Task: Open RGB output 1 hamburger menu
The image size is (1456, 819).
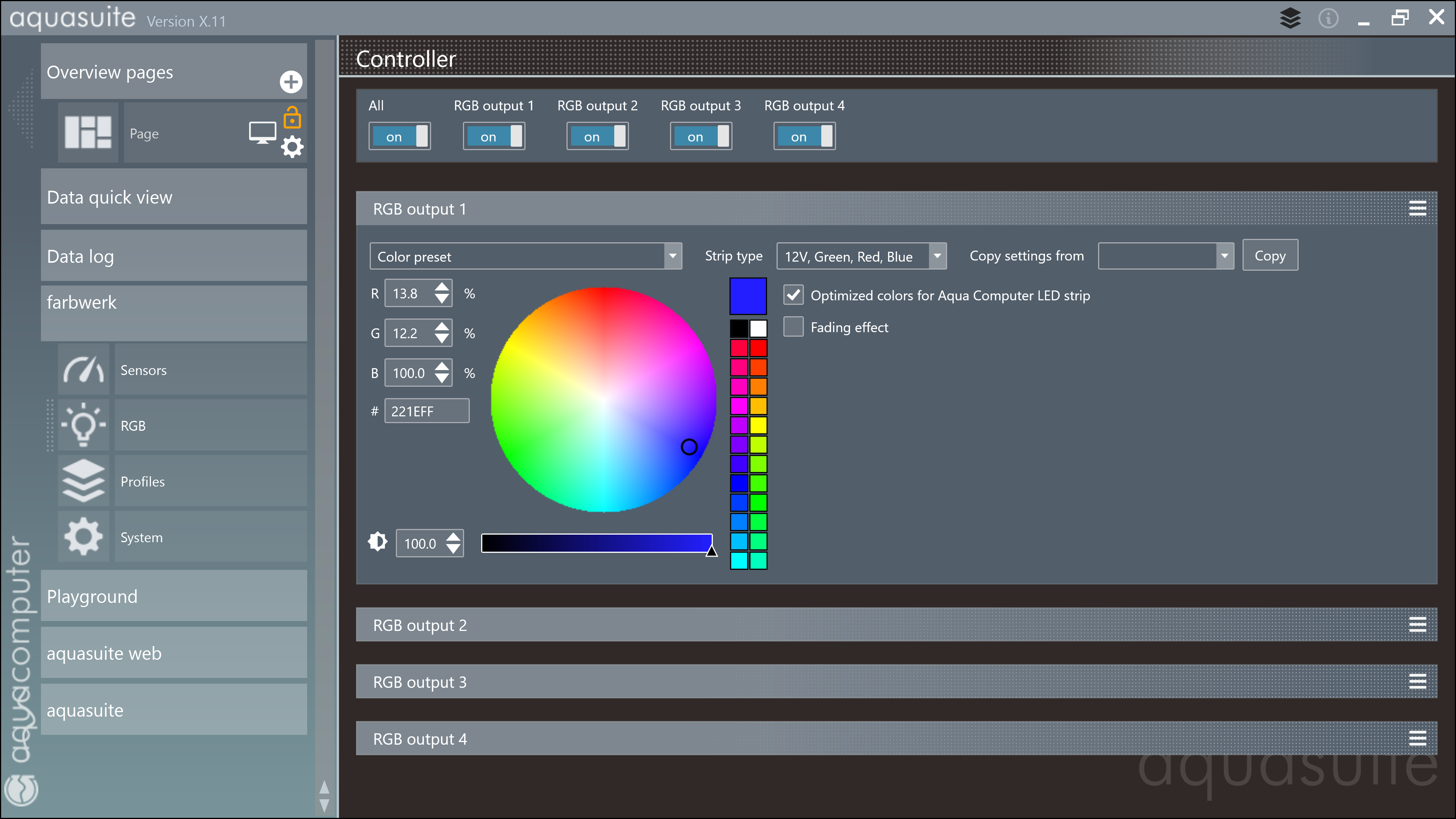Action: click(1417, 209)
